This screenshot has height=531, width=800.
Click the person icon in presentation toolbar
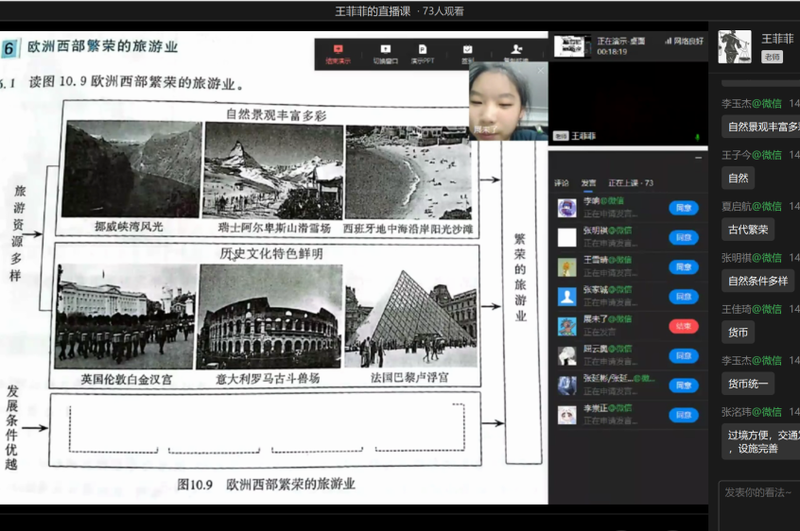tap(516, 49)
